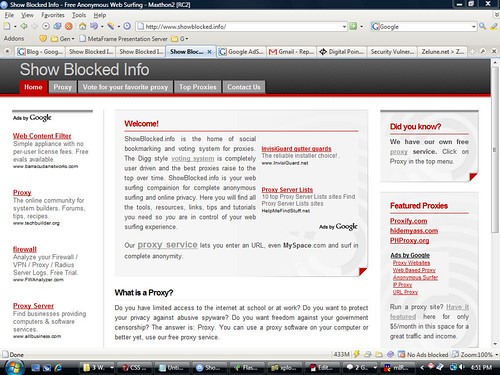Screen dimensions: 500x375
Task: Launch Internet Explorer from quick launch
Action: coord(59,367)
